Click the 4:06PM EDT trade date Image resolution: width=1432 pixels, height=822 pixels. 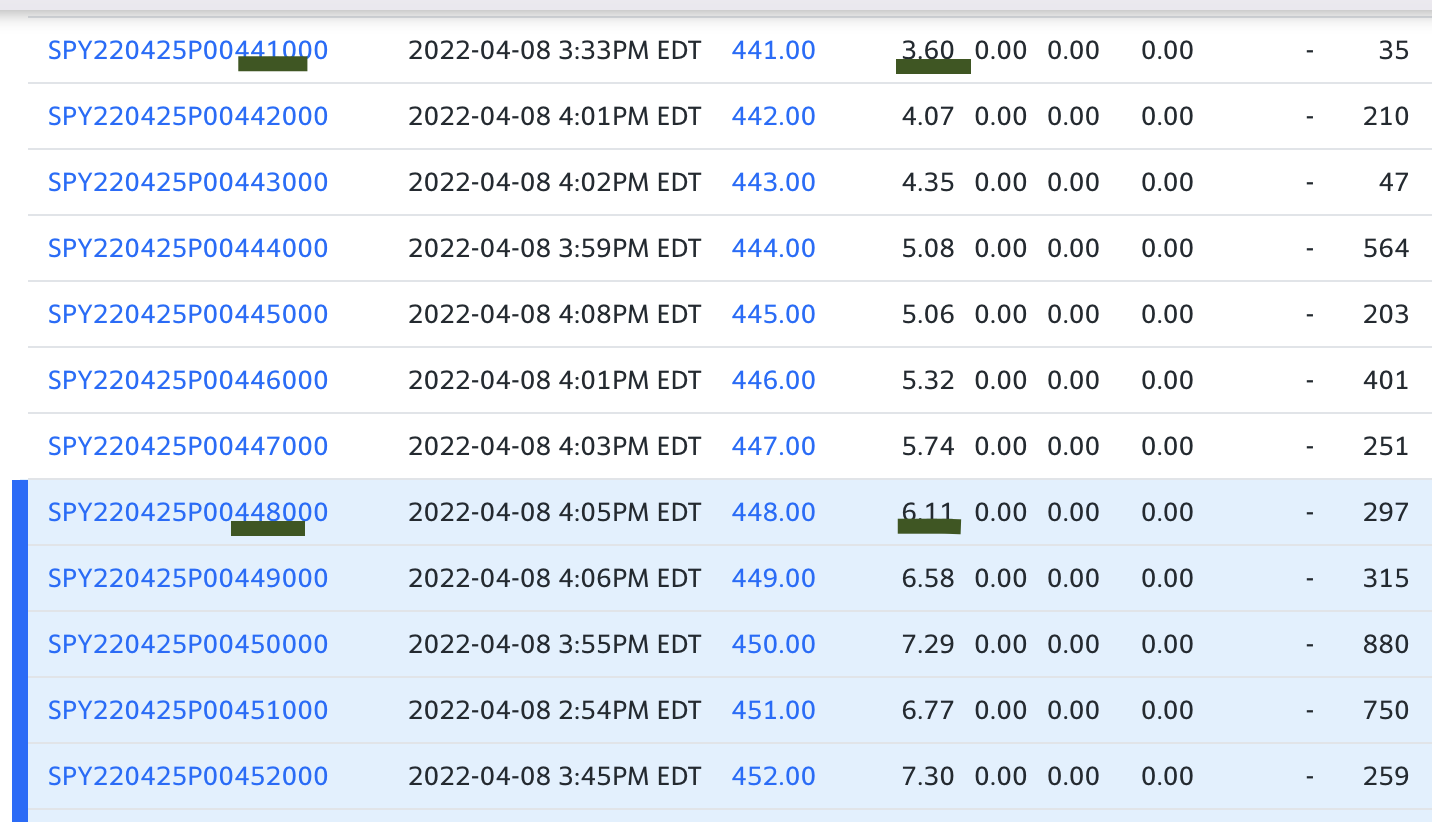tap(555, 578)
